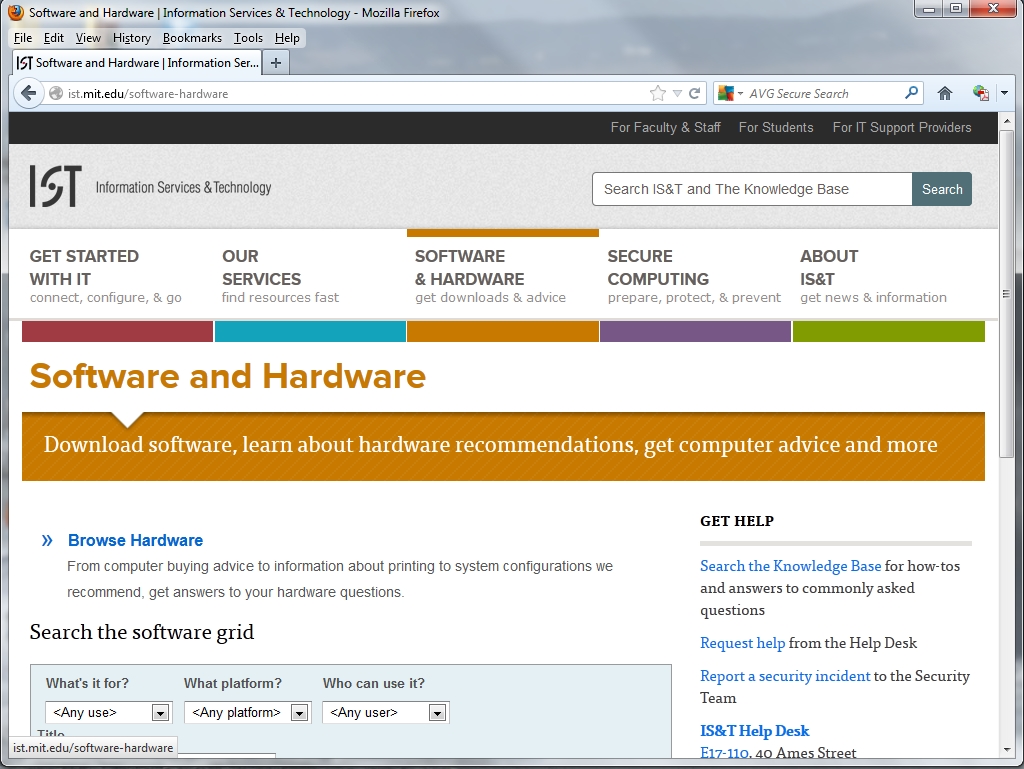The height and width of the screenshot is (769, 1024).
Task: Open the Tools menu in the menu bar
Action: (248, 38)
